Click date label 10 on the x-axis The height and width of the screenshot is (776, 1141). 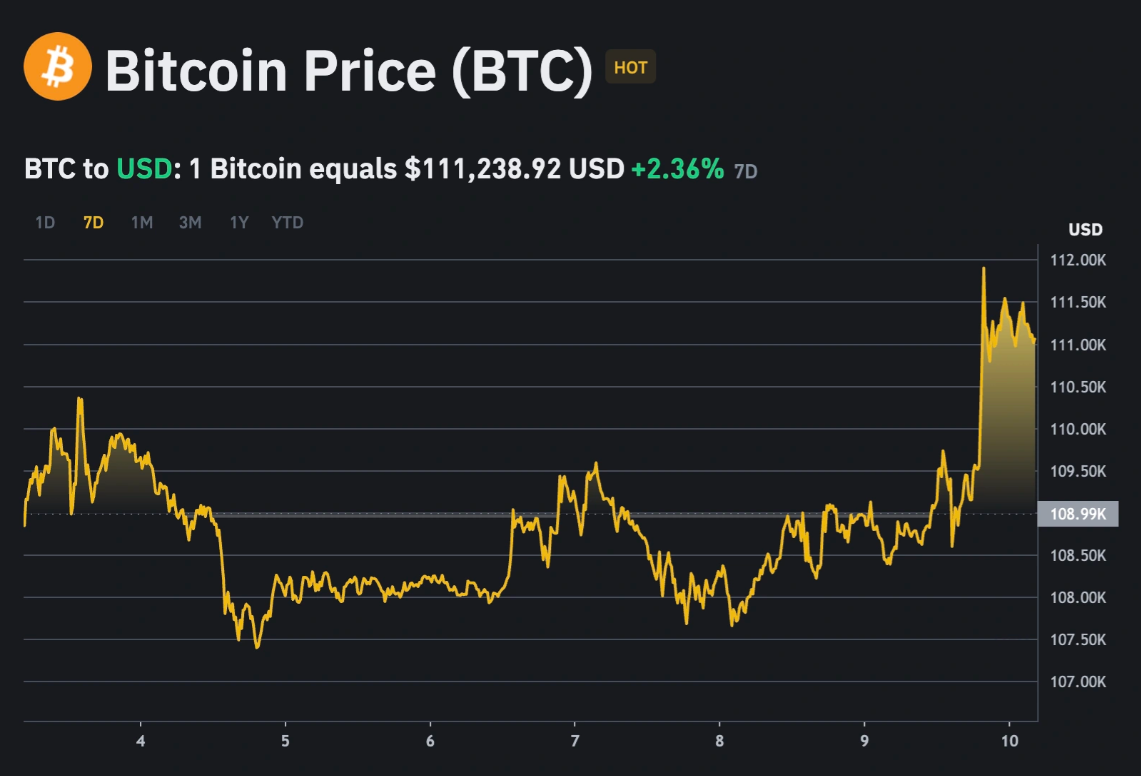(1009, 741)
